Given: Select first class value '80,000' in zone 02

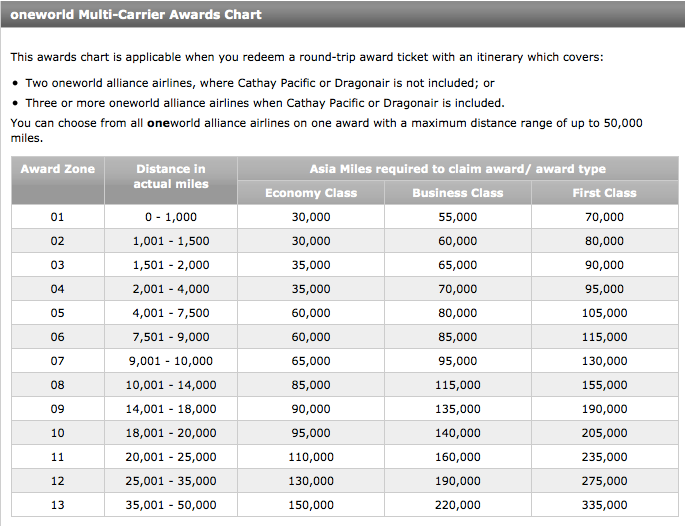Looking at the screenshot, I should (605, 241).
